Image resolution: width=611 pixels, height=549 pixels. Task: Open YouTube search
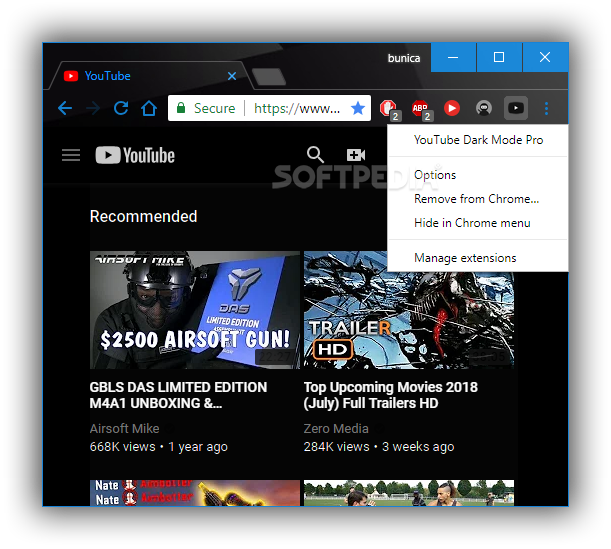pyautogui.click(x=315, y=155)
